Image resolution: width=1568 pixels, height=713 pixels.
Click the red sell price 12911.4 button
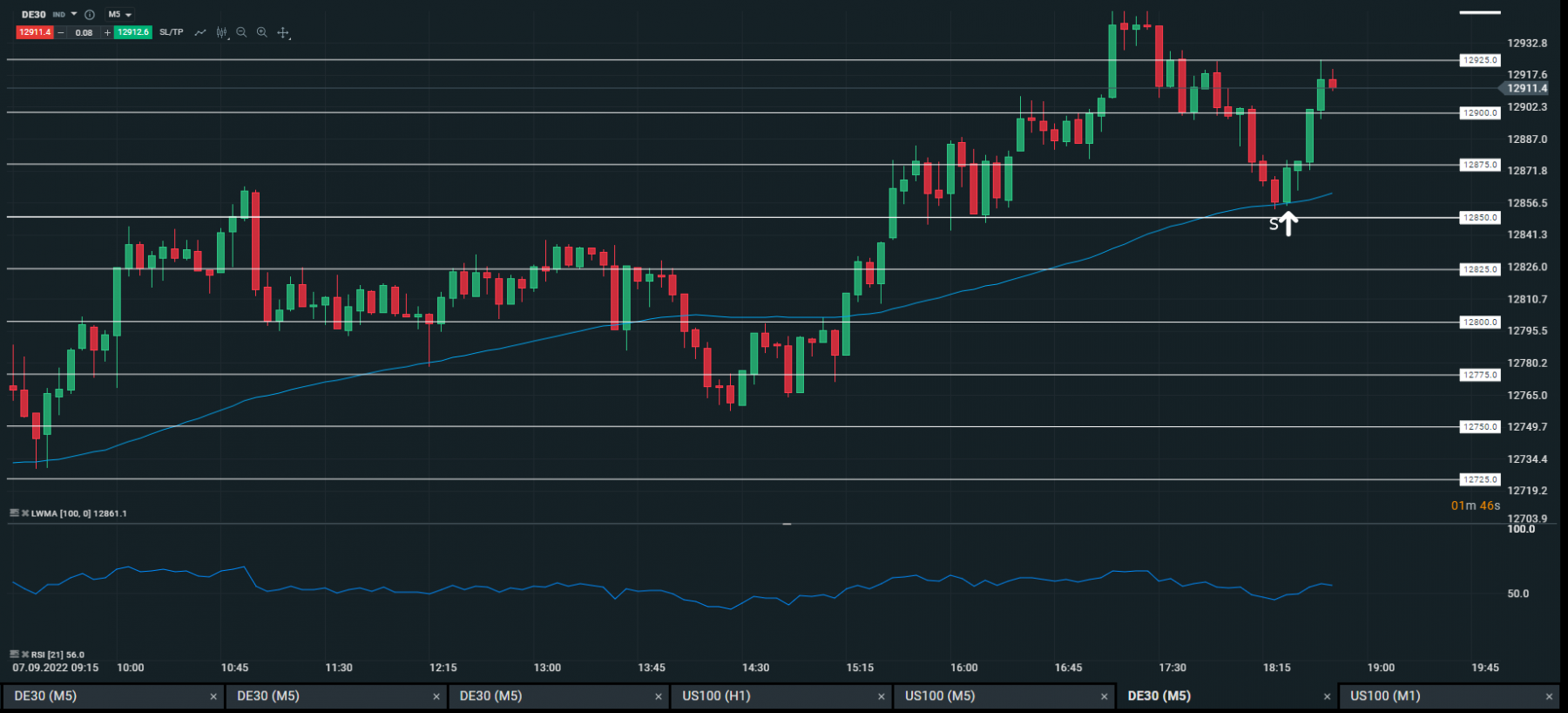[35, 32]
